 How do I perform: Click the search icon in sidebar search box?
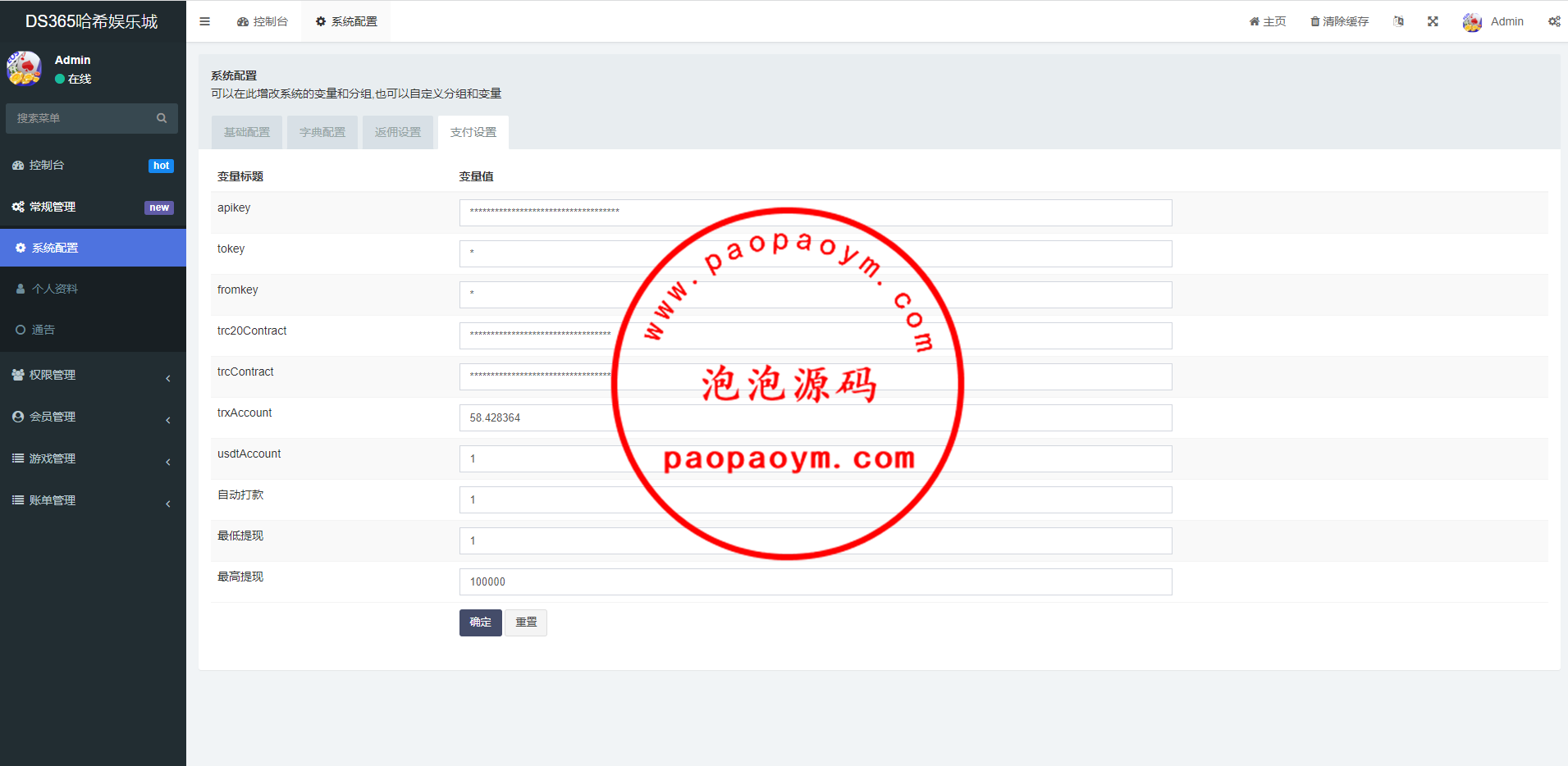point(162,118)
